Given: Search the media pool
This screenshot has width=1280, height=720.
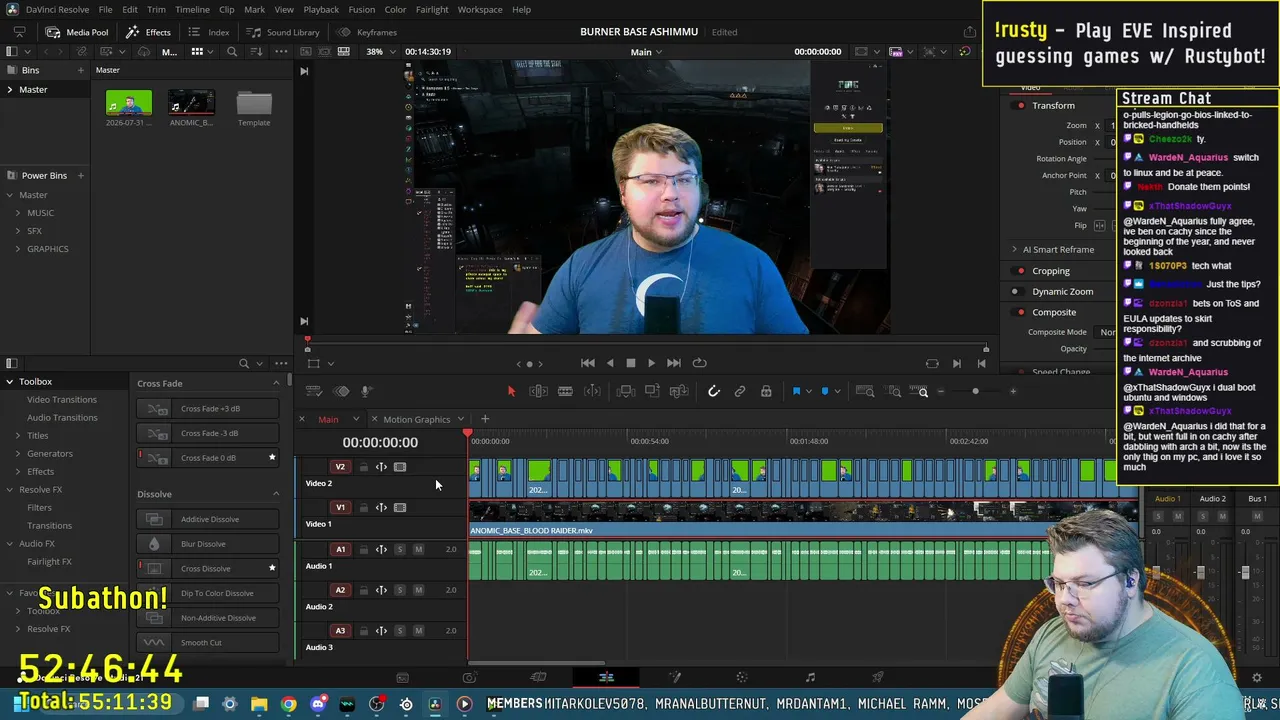Looking at the screenshot, I should pyautogui.click(x=232, y=52).
